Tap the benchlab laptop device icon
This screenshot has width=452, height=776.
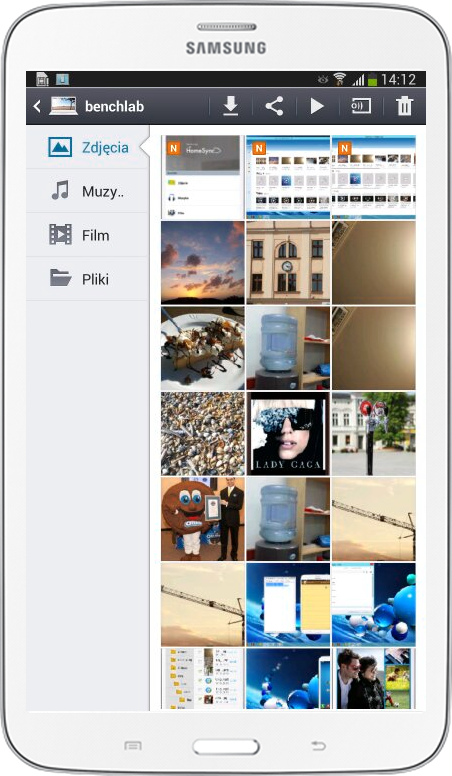[x=63, y=106]
